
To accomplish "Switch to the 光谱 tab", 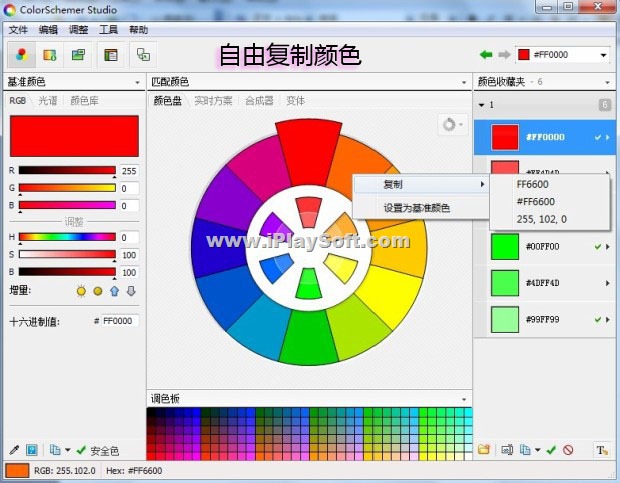I will pyautogui.click(x=48, y=101).
